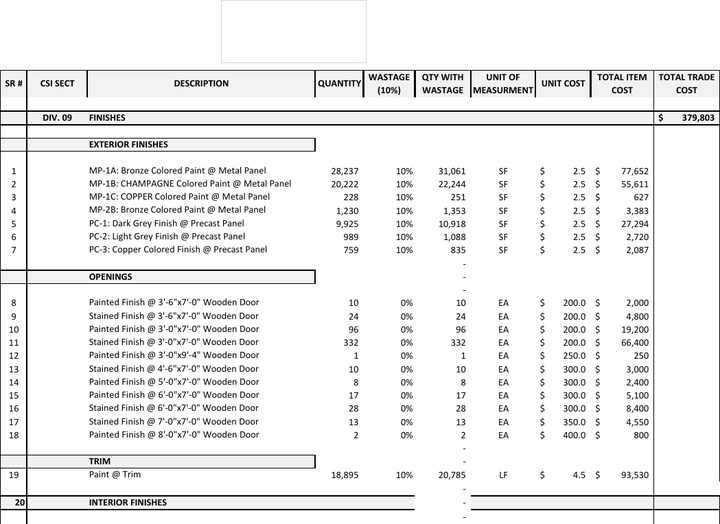Select total item cost 55,611
Viewport: 720px width, 524px height.
[635, 184]
